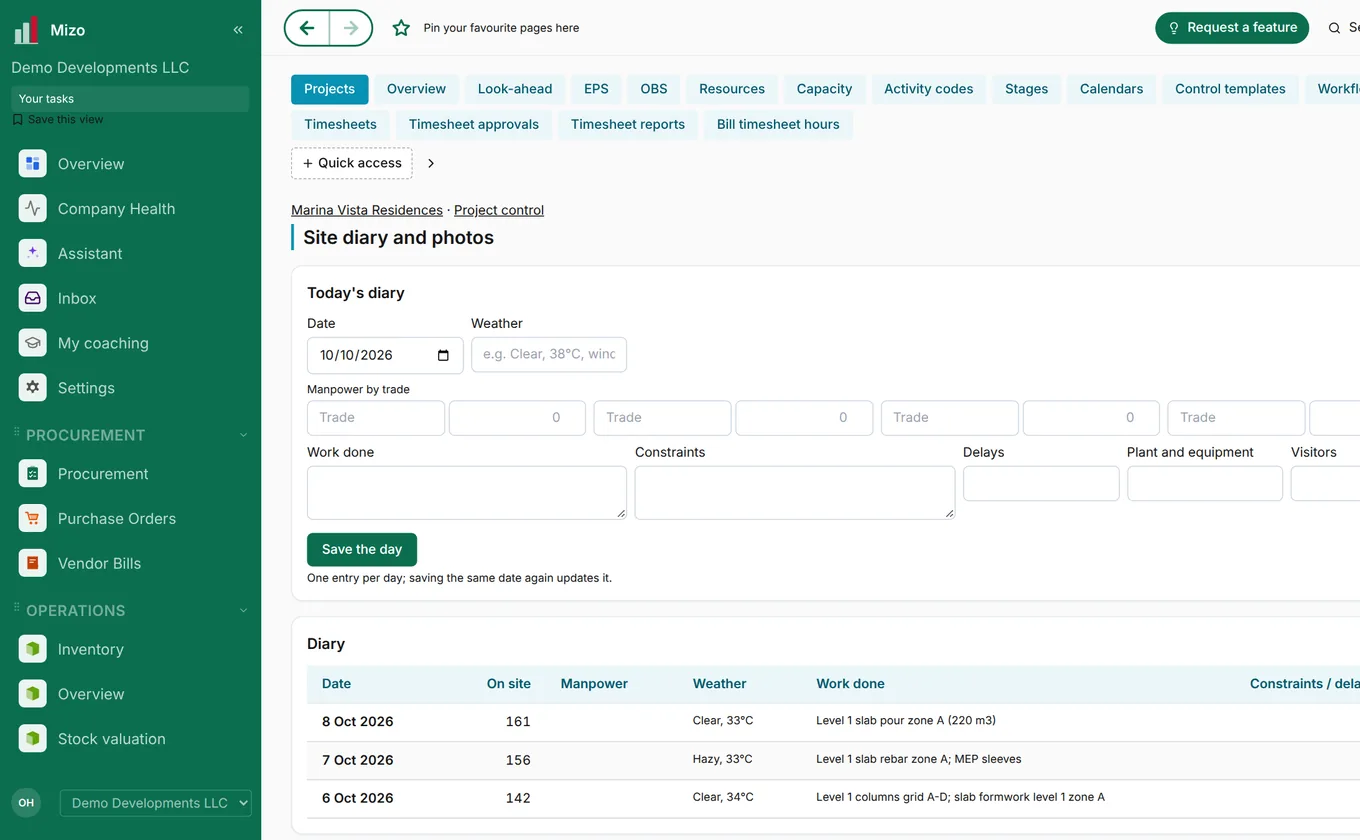
Task: Go back with the left arrow
Action: [307, 28]
